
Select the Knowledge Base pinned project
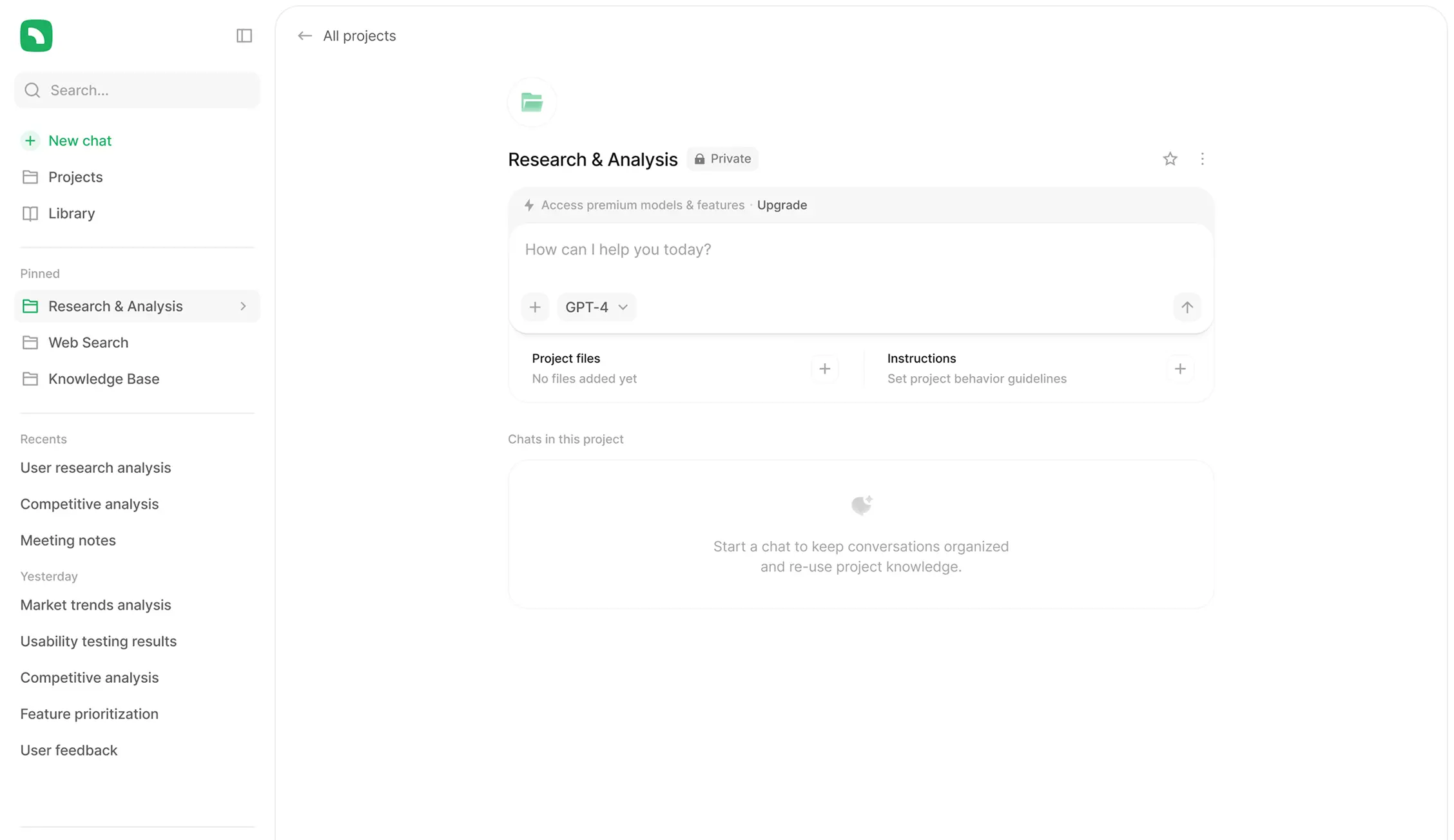104,379
